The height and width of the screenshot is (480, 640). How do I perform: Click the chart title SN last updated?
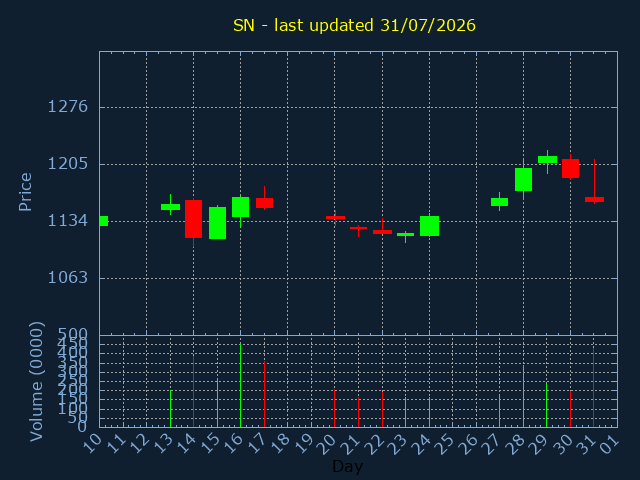click(354, 25)
